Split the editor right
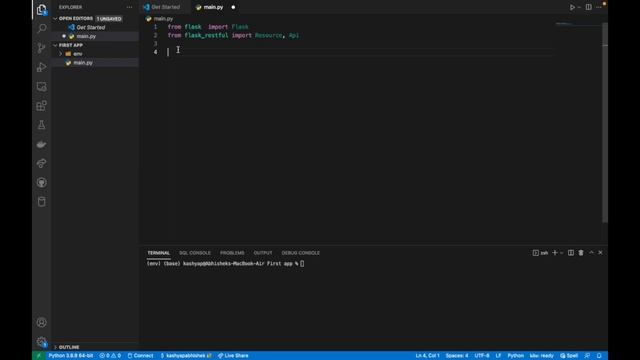This screenshot has height=360, width=640. tap(589, 7)
